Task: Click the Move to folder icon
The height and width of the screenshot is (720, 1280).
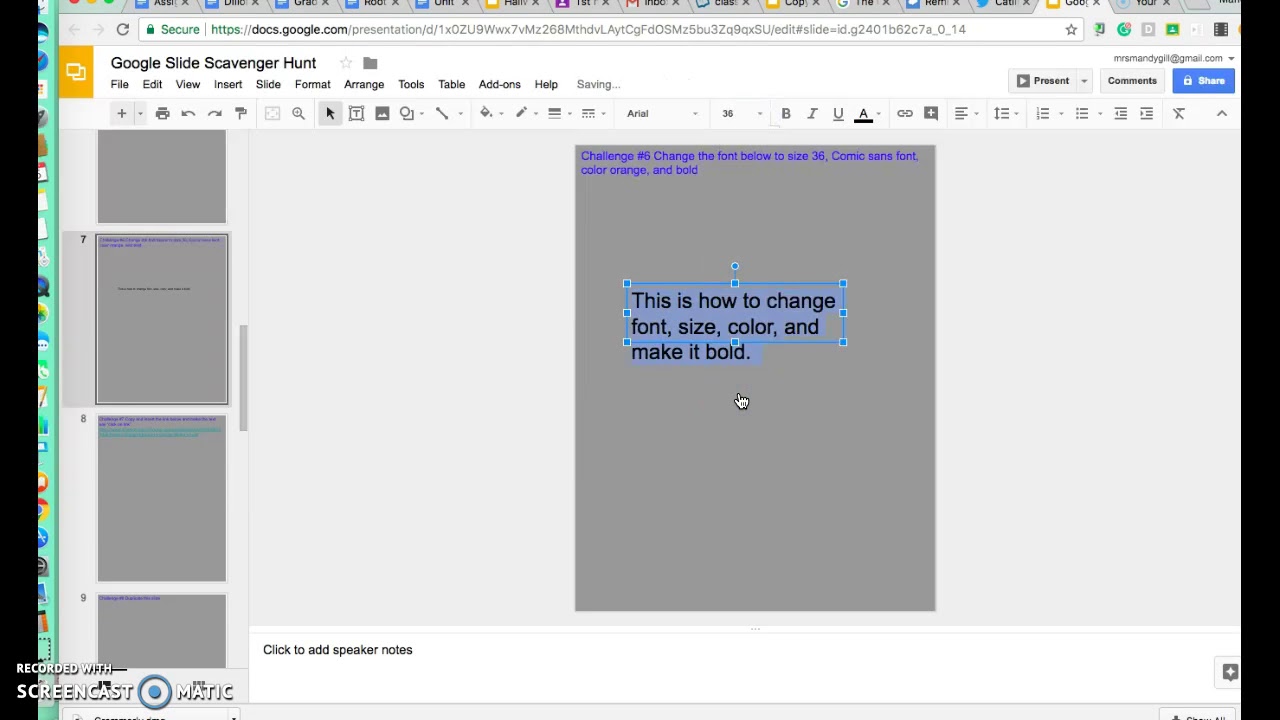Action: 370,63
